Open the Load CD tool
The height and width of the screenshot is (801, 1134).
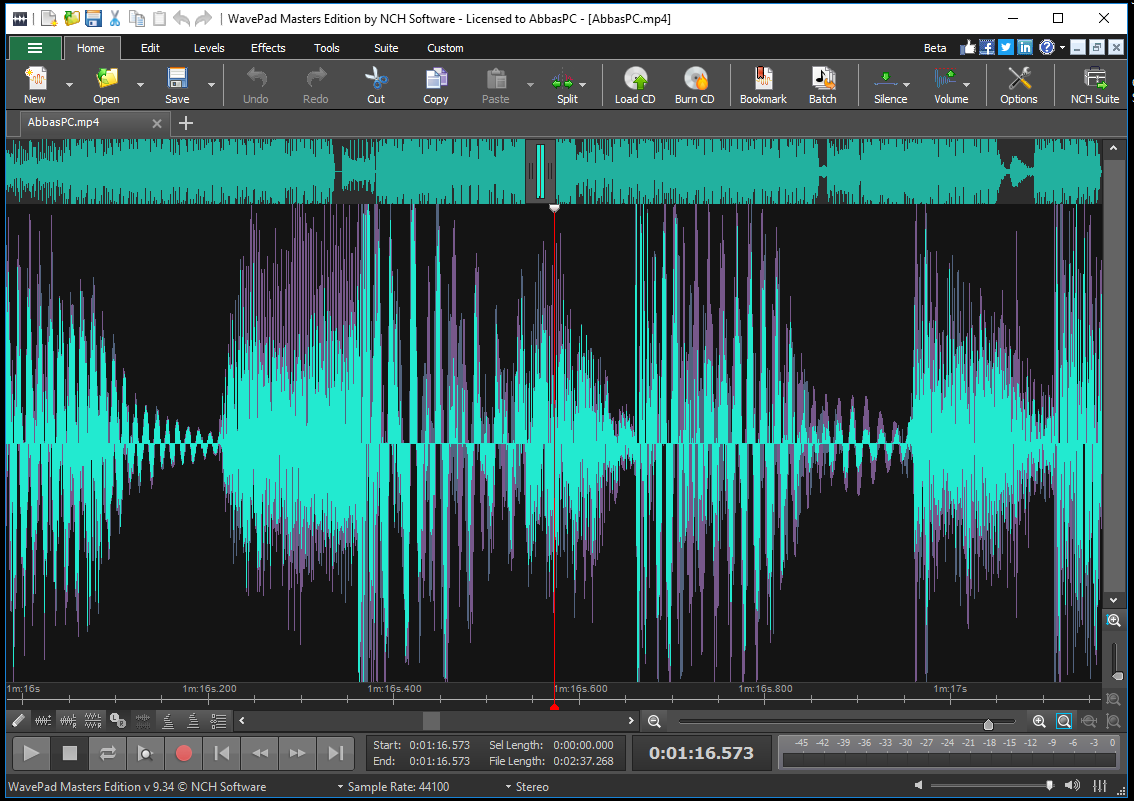click(x=635, y=79)
